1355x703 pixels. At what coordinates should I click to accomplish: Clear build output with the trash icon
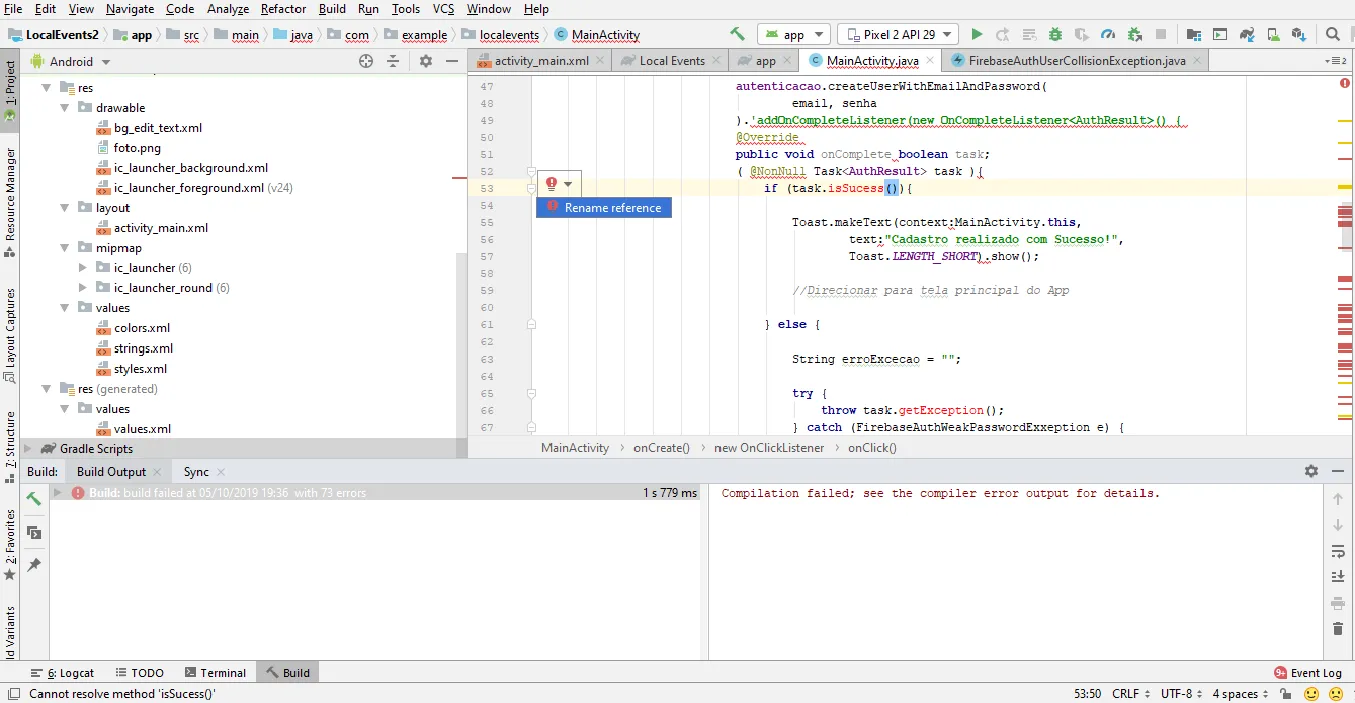click(1338, 629)
